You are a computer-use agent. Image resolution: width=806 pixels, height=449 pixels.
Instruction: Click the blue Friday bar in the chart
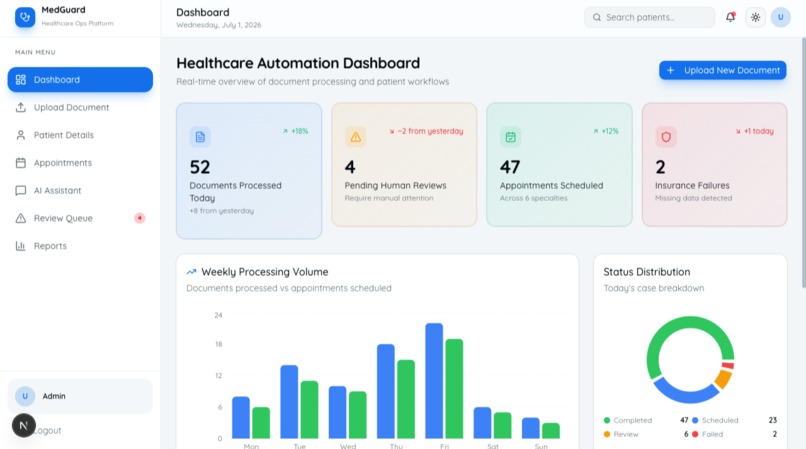pos(434,381)
